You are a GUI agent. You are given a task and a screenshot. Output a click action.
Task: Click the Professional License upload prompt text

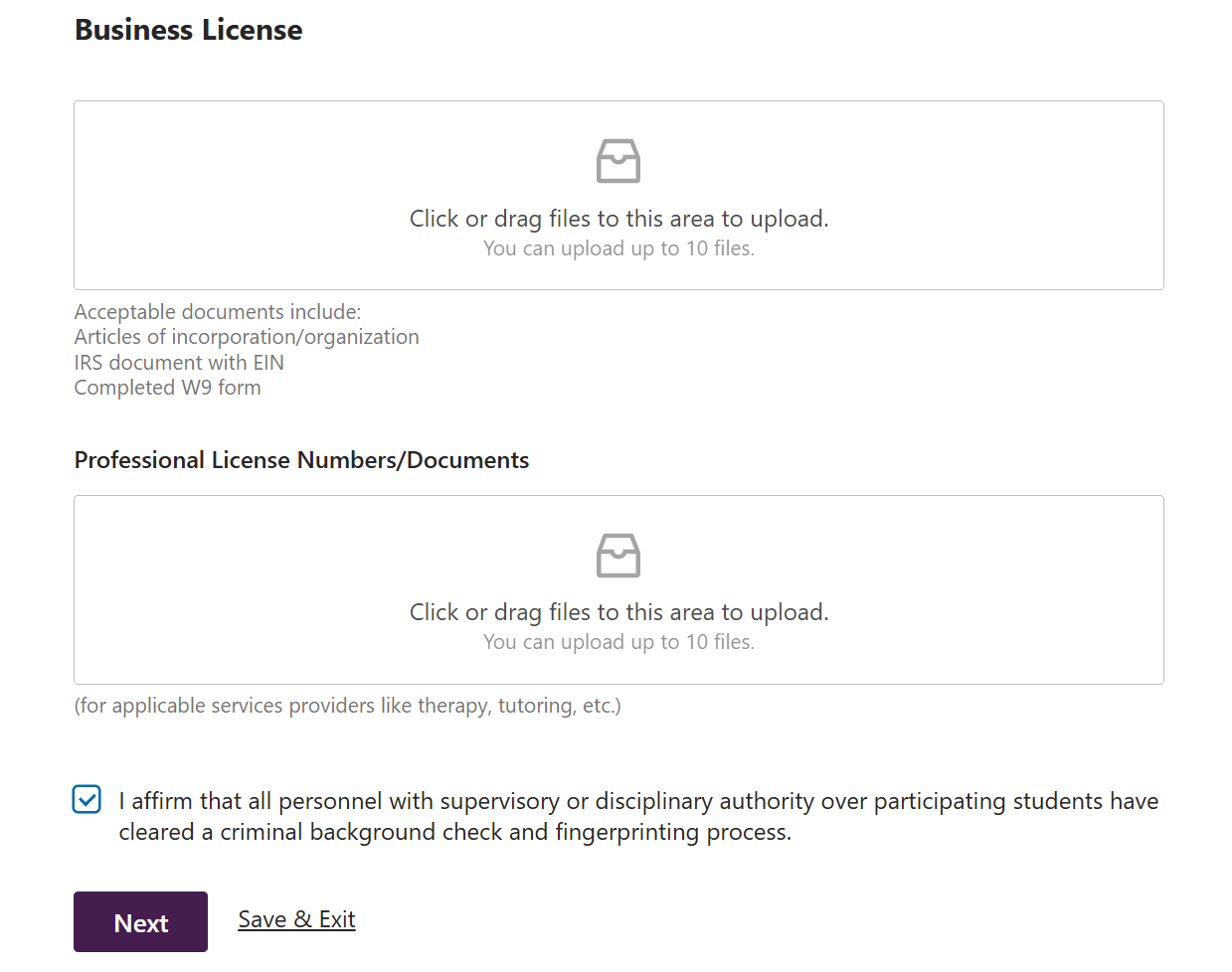tap(618, 612)
